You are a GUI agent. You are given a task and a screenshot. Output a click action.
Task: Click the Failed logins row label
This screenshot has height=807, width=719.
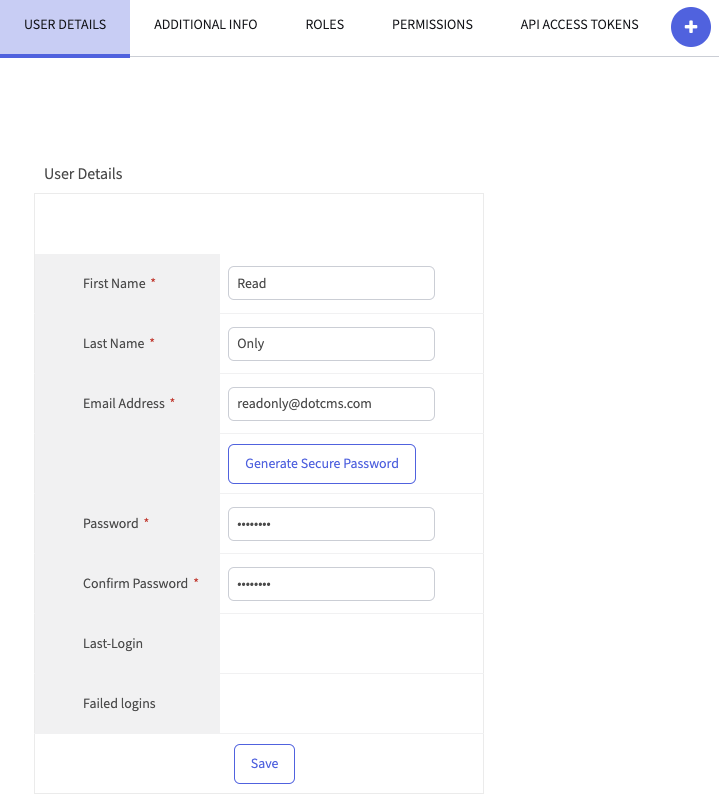(119, 703)
